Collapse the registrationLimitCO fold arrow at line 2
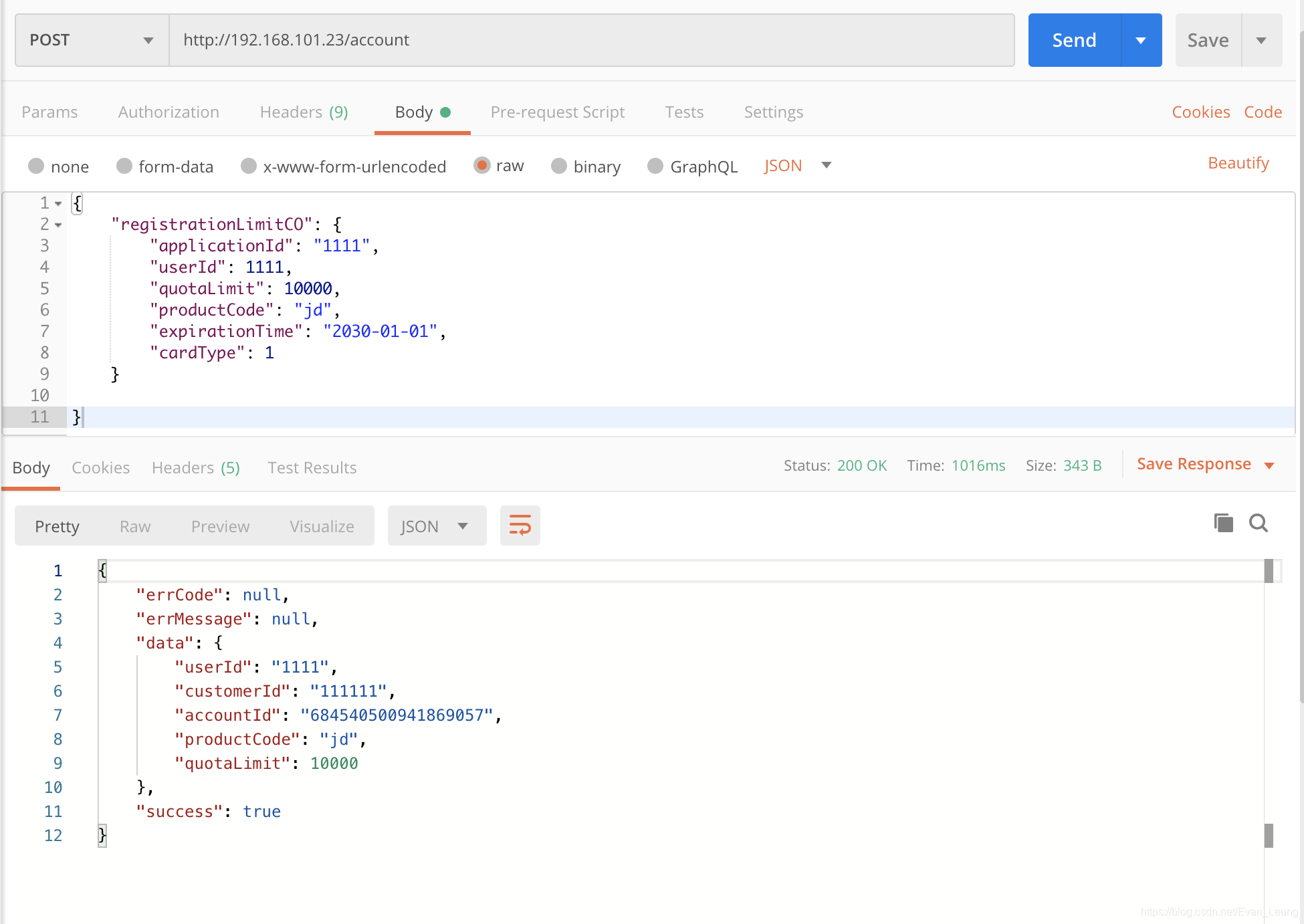 point(59,225)
